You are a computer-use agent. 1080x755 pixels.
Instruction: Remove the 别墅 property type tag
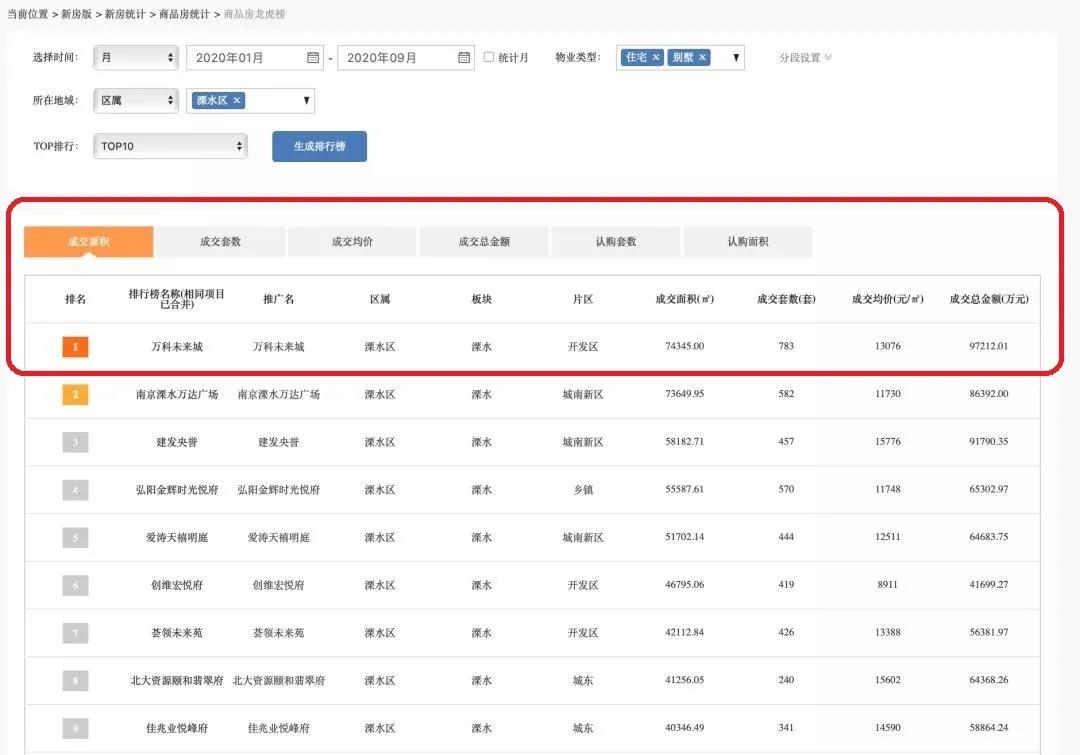coord(702,58)
